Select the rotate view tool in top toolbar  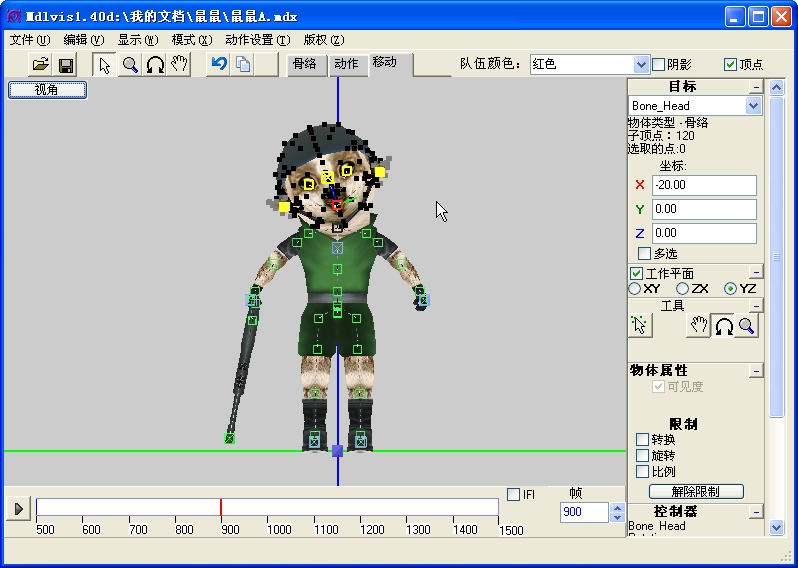tap(155, 65)
